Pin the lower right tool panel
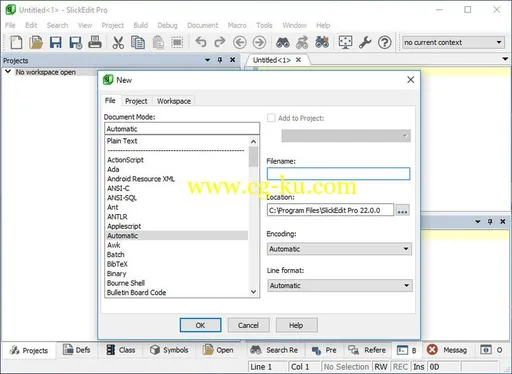Viewport: 512px width, 374px height. tap(490, 221)
